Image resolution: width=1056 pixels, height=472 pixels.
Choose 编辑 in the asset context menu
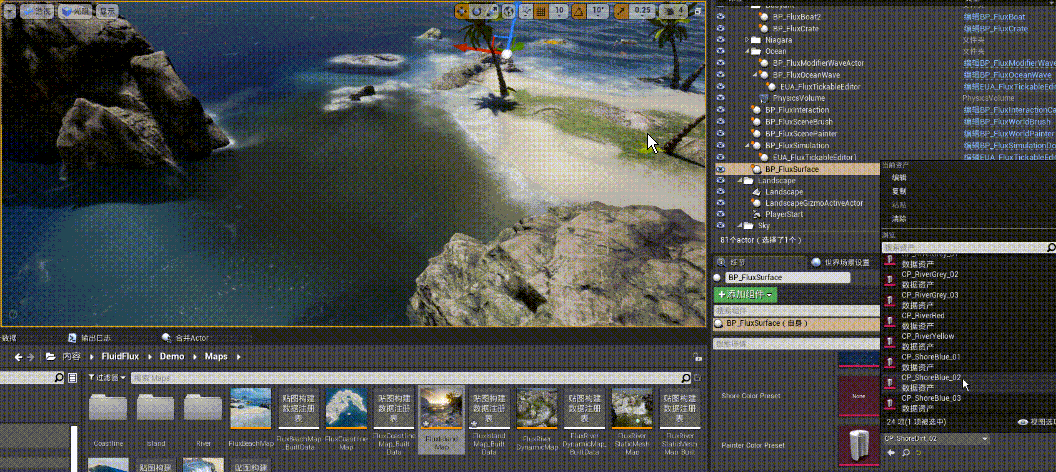(899, 177)
